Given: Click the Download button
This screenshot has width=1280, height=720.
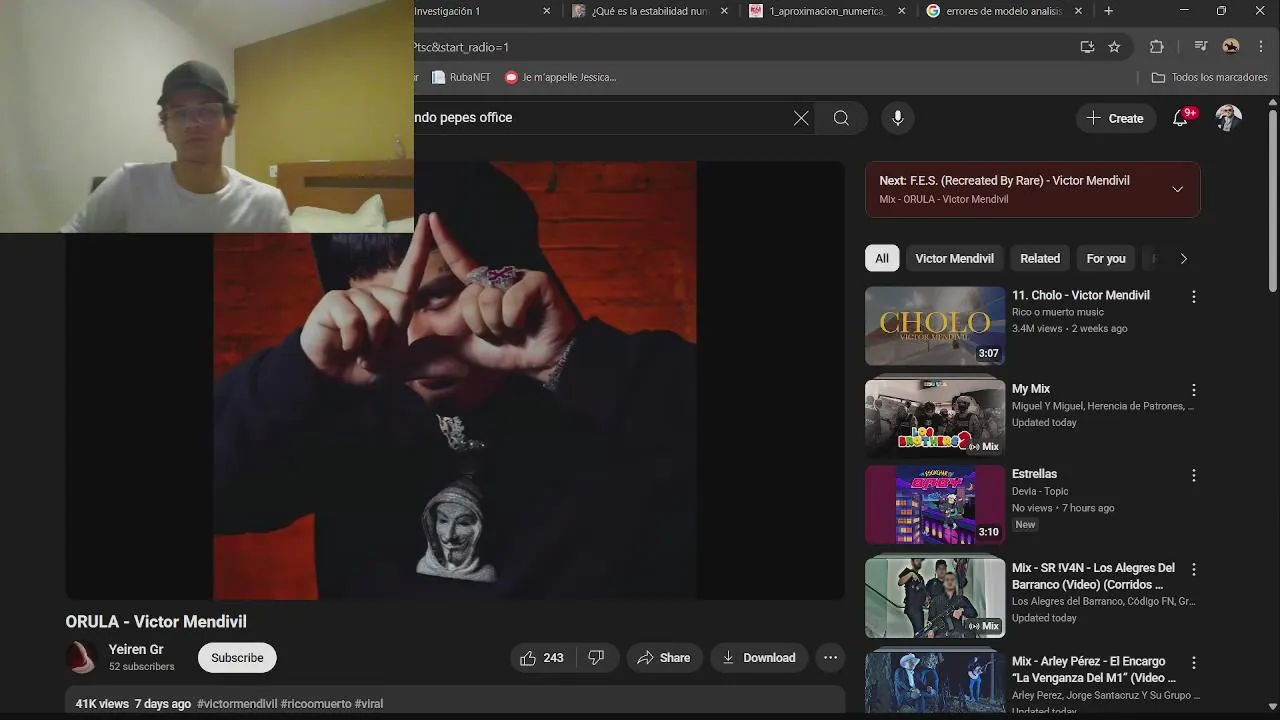Looking at the screenshot, I should click(x=759, y=657).
